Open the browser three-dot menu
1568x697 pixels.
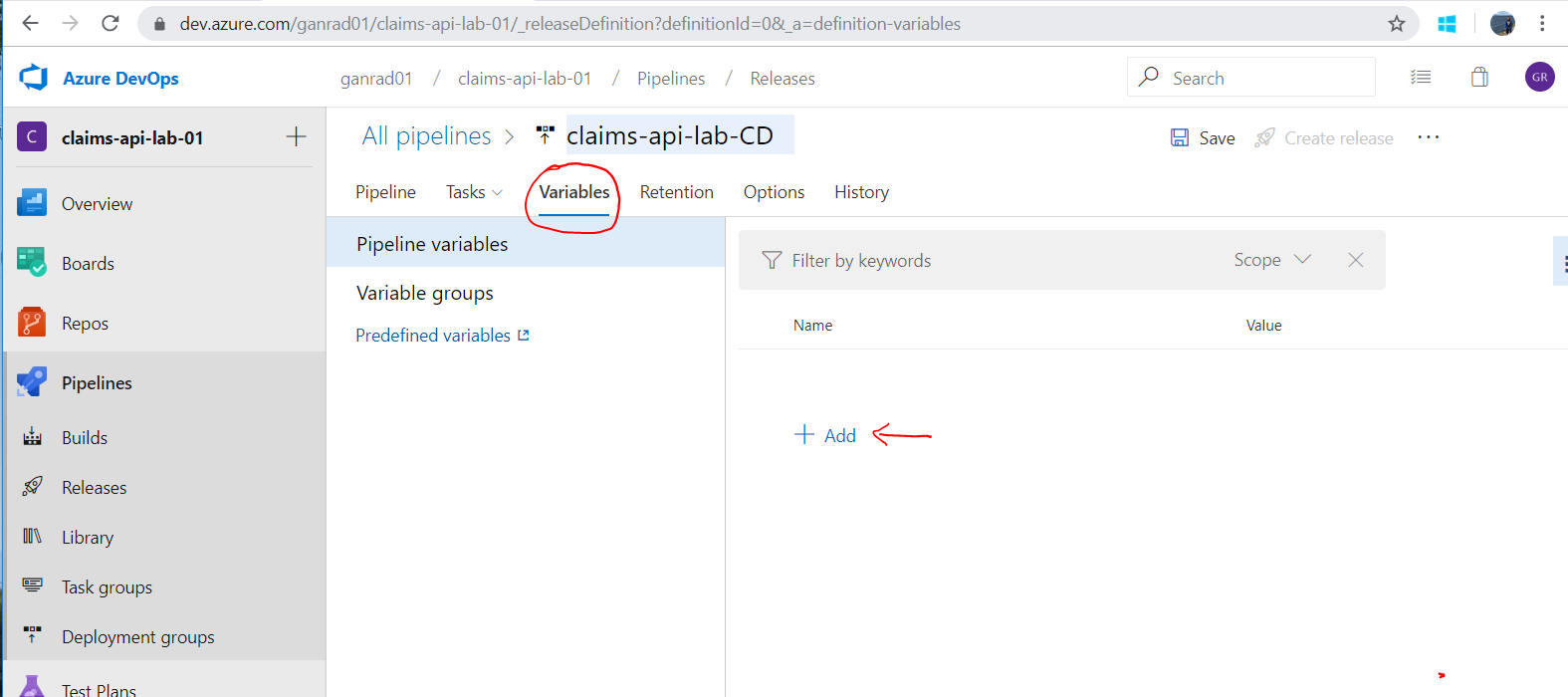[x=1542, y=23]
